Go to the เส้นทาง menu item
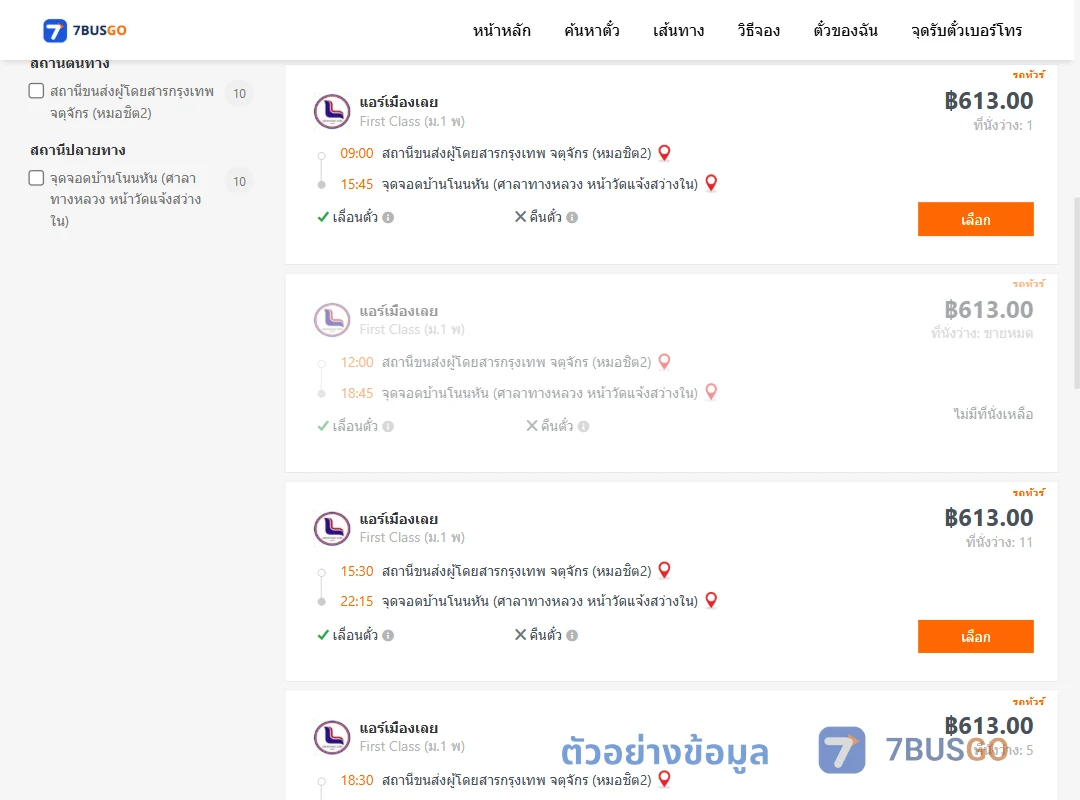Screen dimensions: 1080x800 [678, 30]
